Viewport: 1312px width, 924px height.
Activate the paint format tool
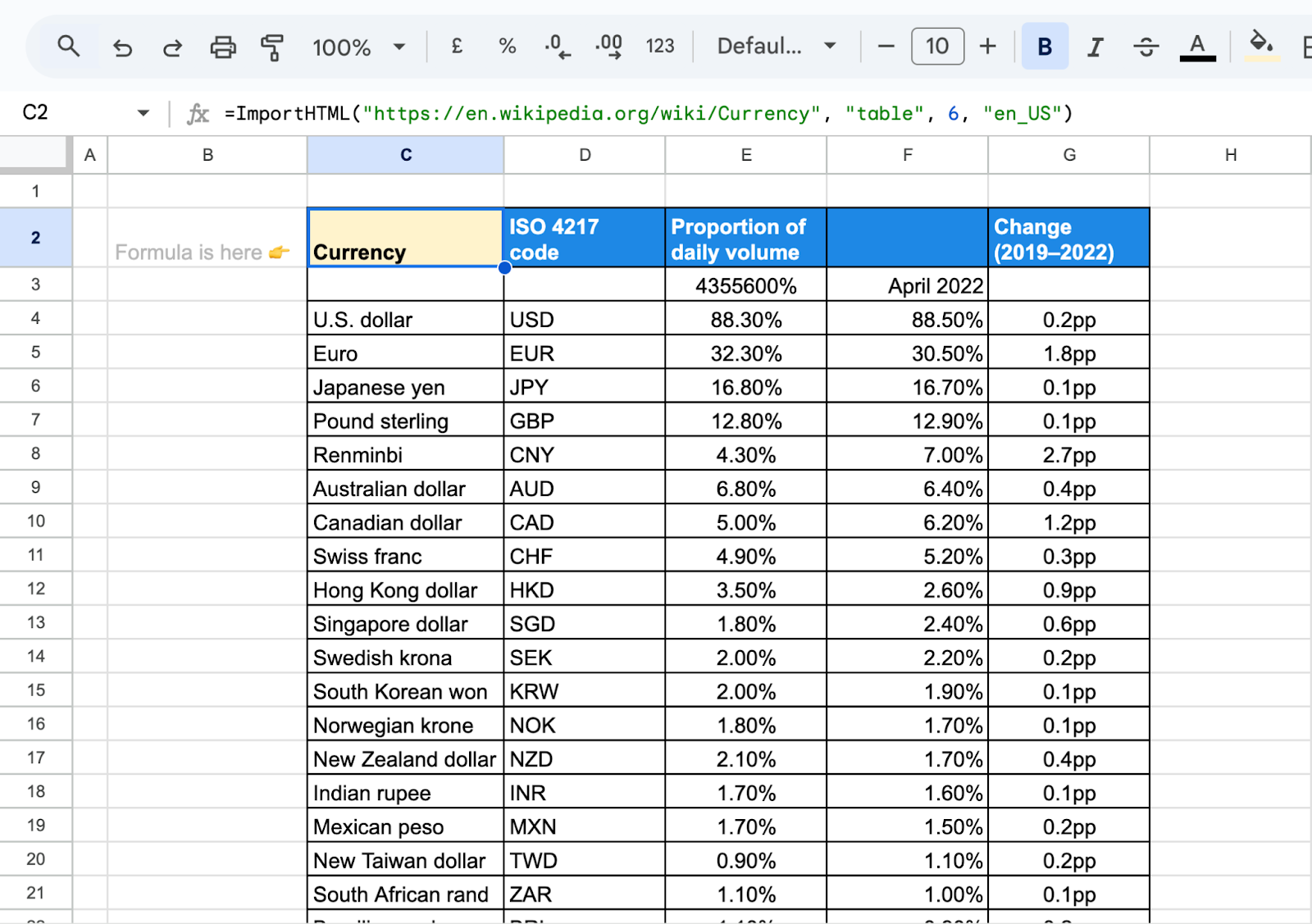[x=272, y=48]
